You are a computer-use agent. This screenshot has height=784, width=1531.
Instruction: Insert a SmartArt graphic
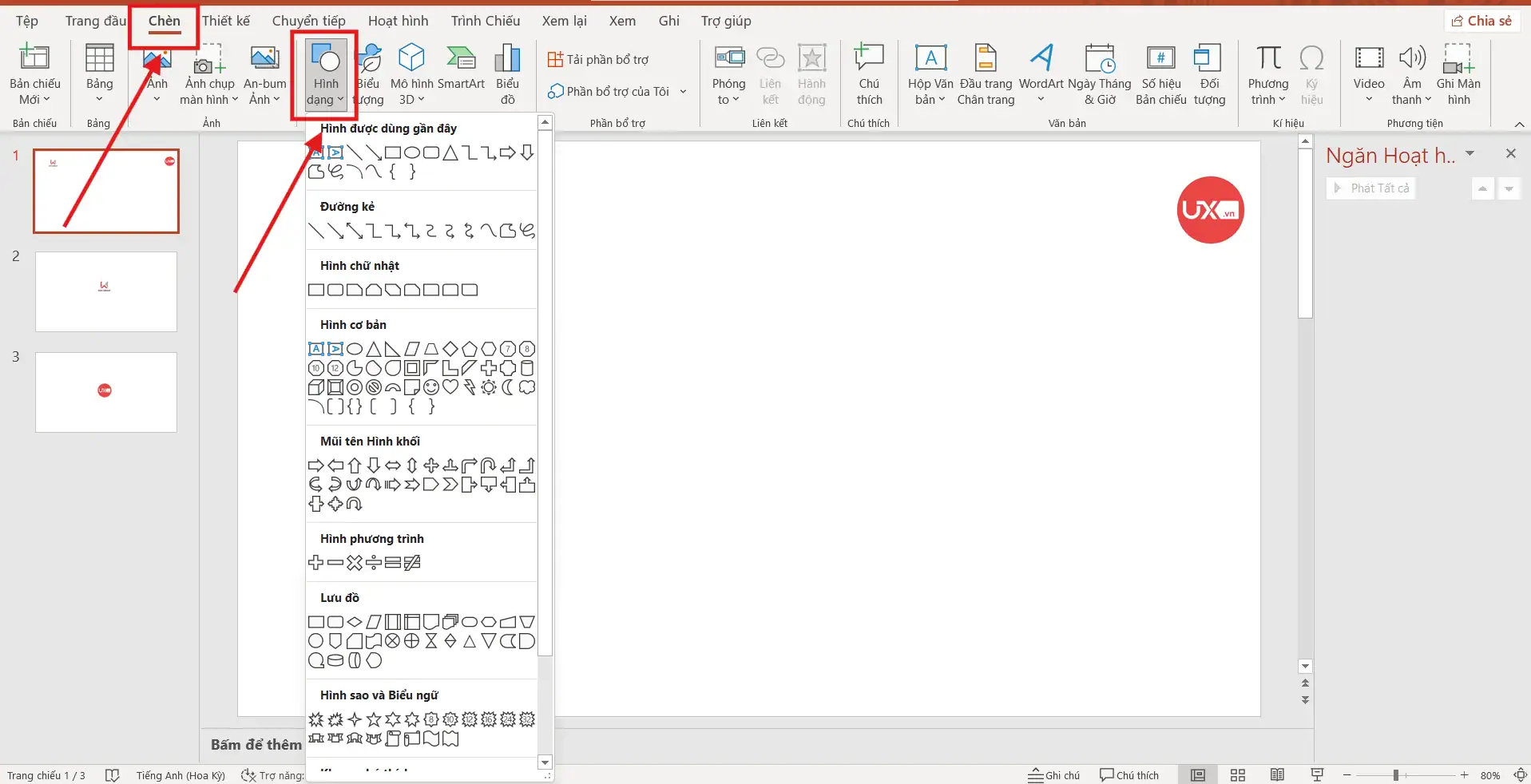tap(461, 72)
